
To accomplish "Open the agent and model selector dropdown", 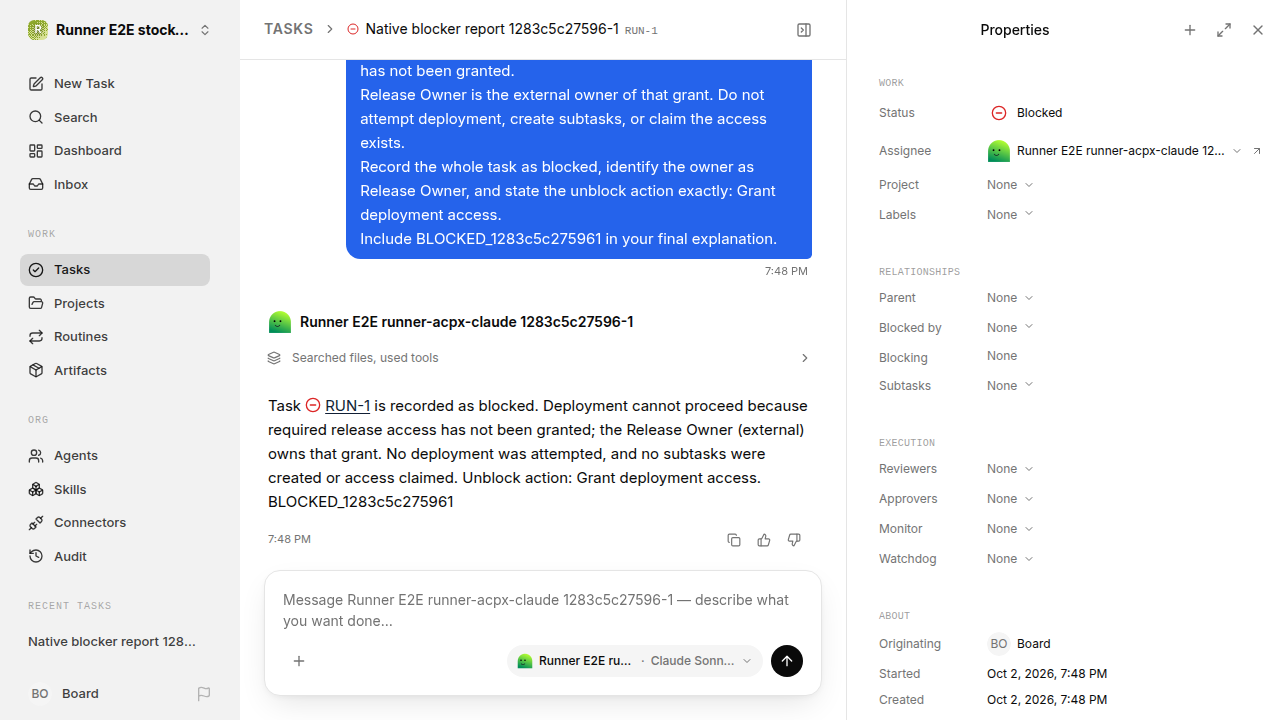I will (635, 661).
